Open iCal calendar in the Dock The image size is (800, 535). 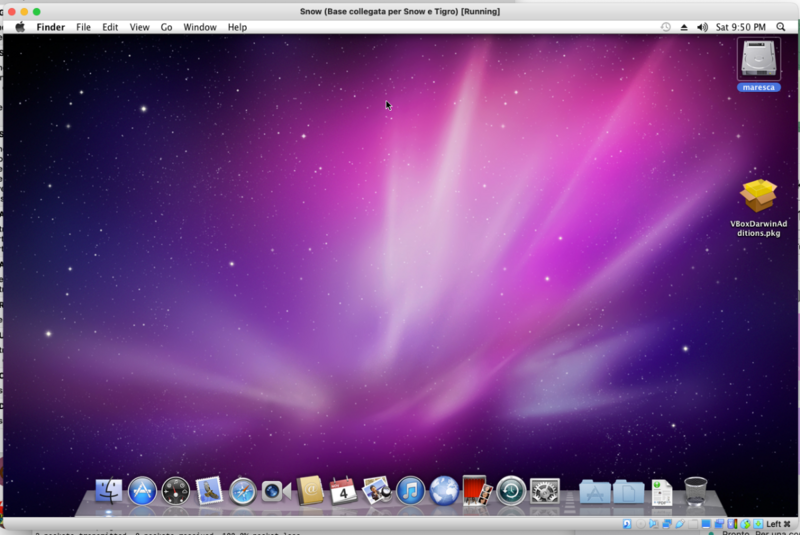(343, 490)
